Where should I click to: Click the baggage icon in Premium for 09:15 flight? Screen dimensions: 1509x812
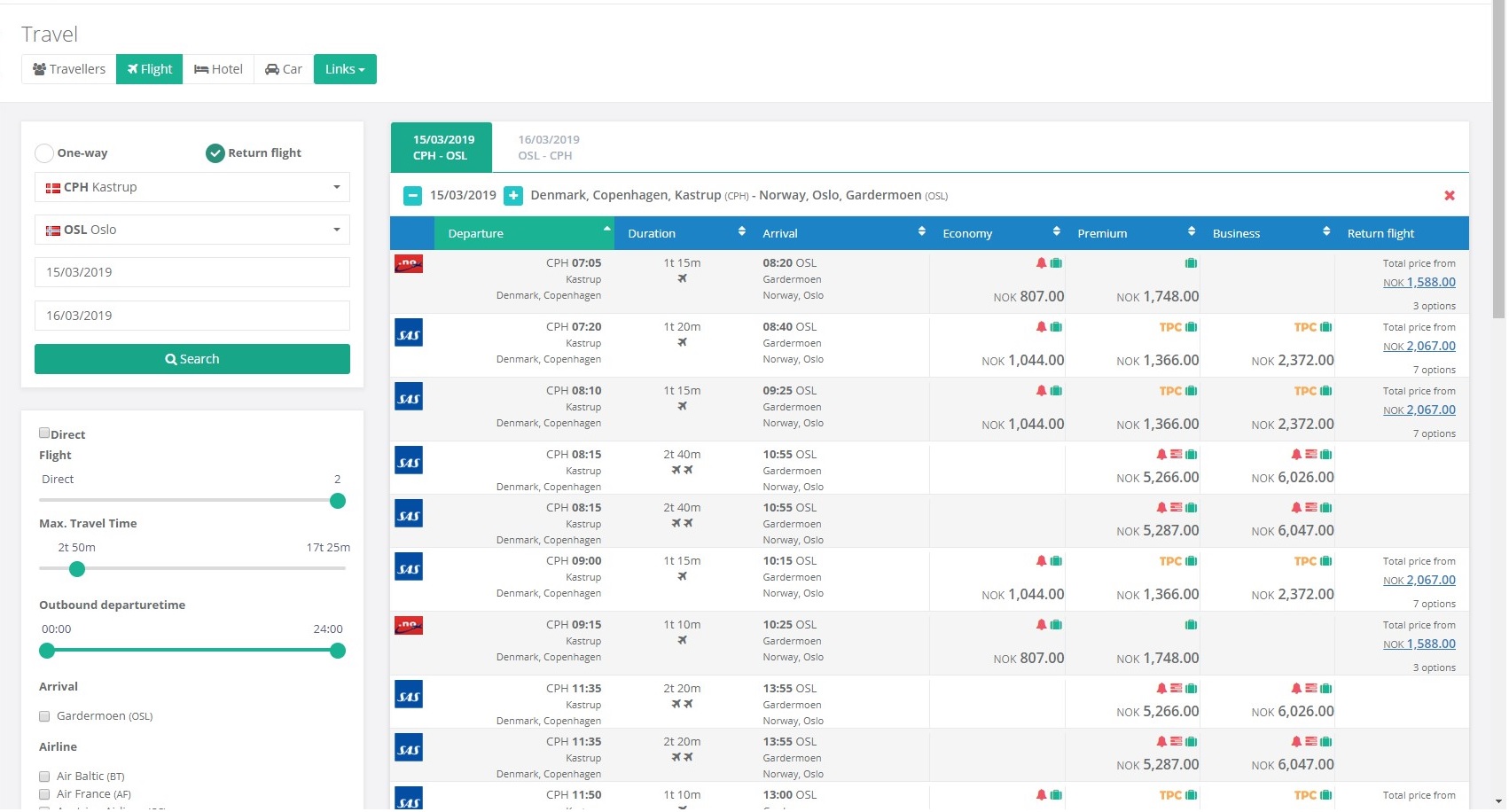1191,624
